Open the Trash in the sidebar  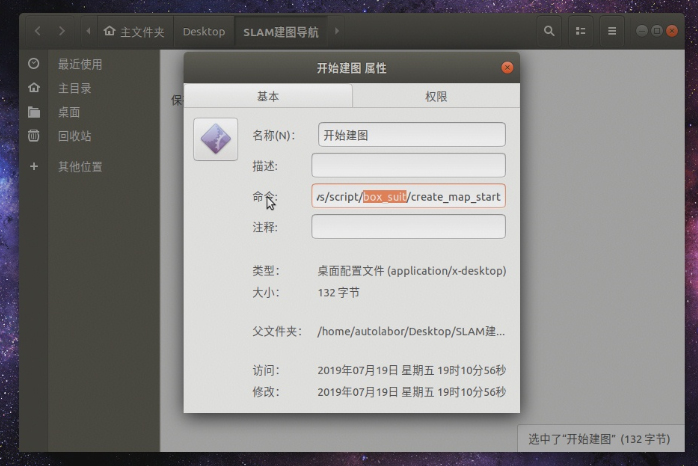tap(74, 136)
